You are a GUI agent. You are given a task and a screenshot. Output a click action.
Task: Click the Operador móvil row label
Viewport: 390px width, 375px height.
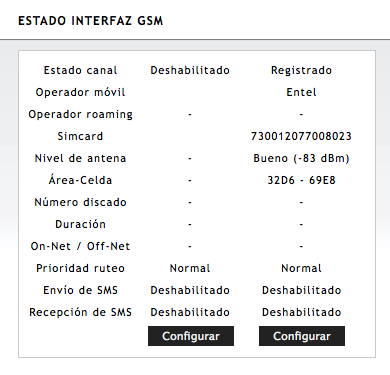click(80, 92)
